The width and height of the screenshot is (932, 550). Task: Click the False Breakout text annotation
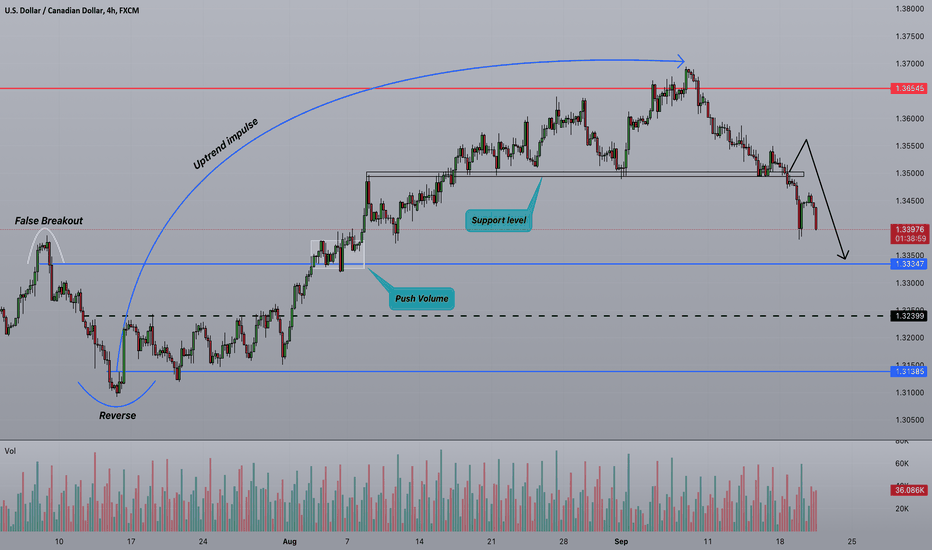pos(49,221)
